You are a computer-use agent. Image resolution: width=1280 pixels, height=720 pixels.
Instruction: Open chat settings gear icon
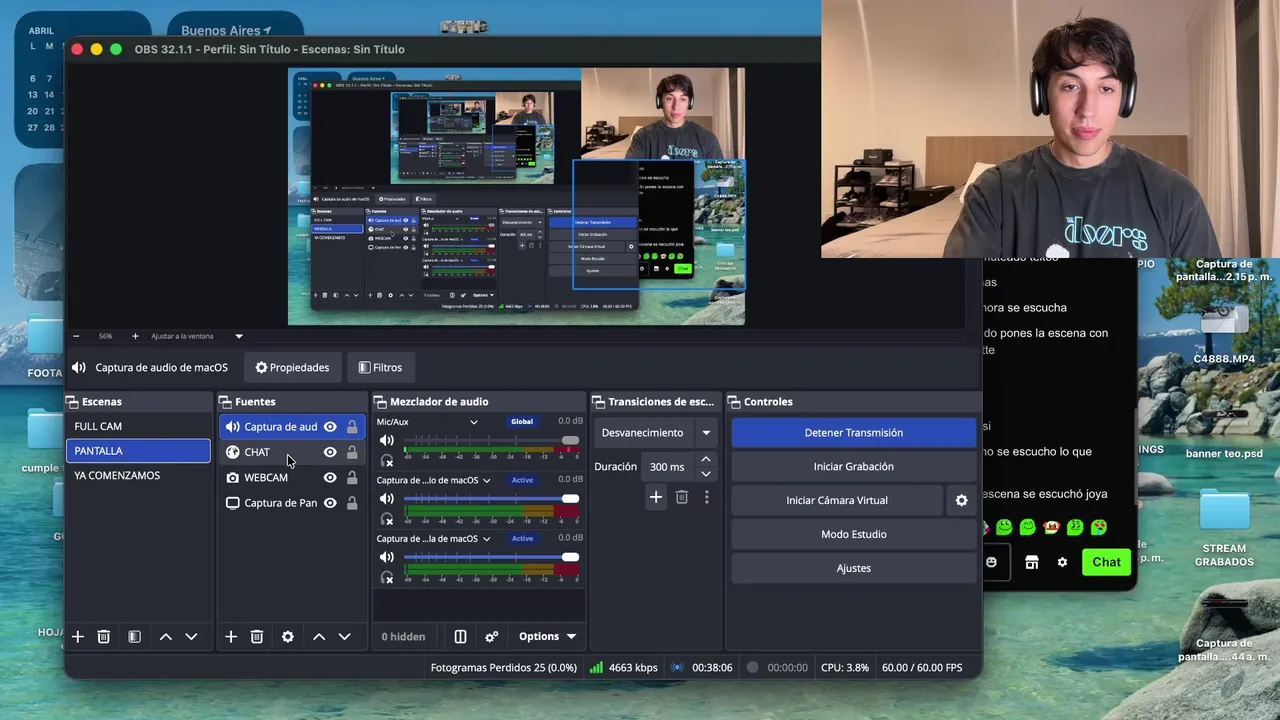pyautogui.click(x=1062, y=562)
